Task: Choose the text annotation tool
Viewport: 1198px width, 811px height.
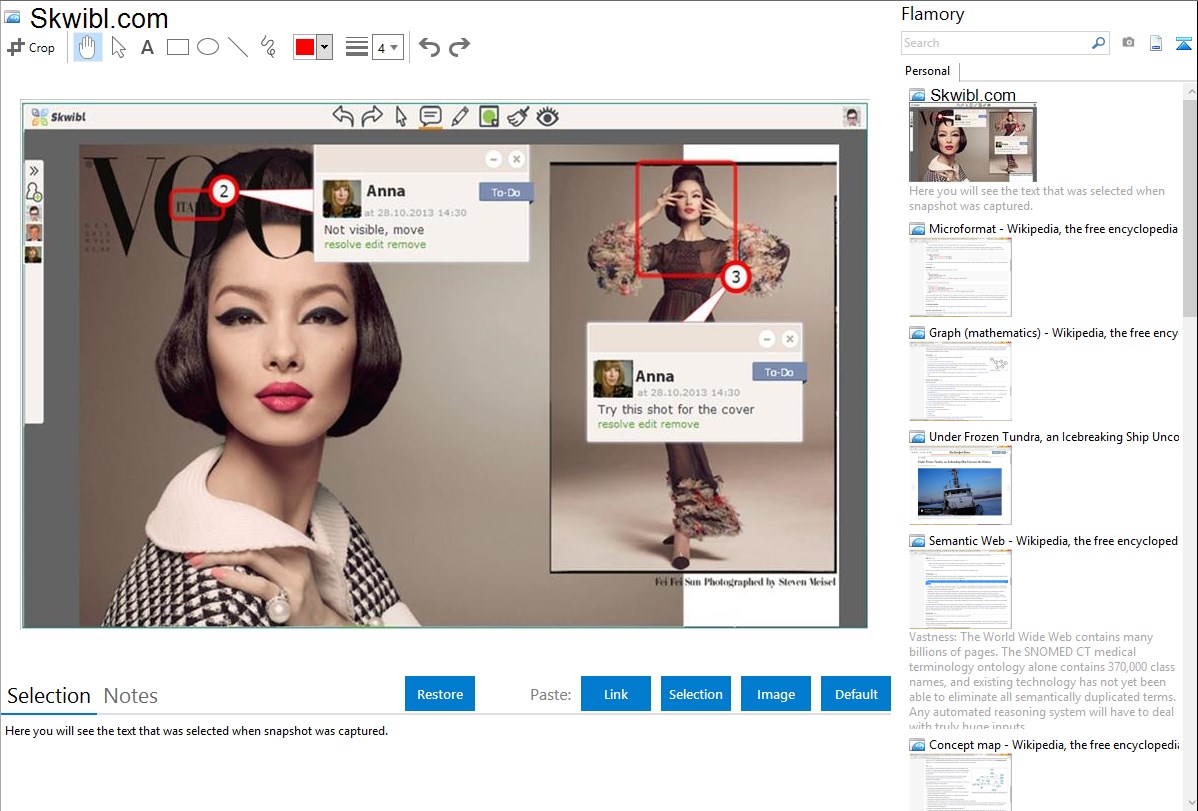Action: [x=147, y=47]
